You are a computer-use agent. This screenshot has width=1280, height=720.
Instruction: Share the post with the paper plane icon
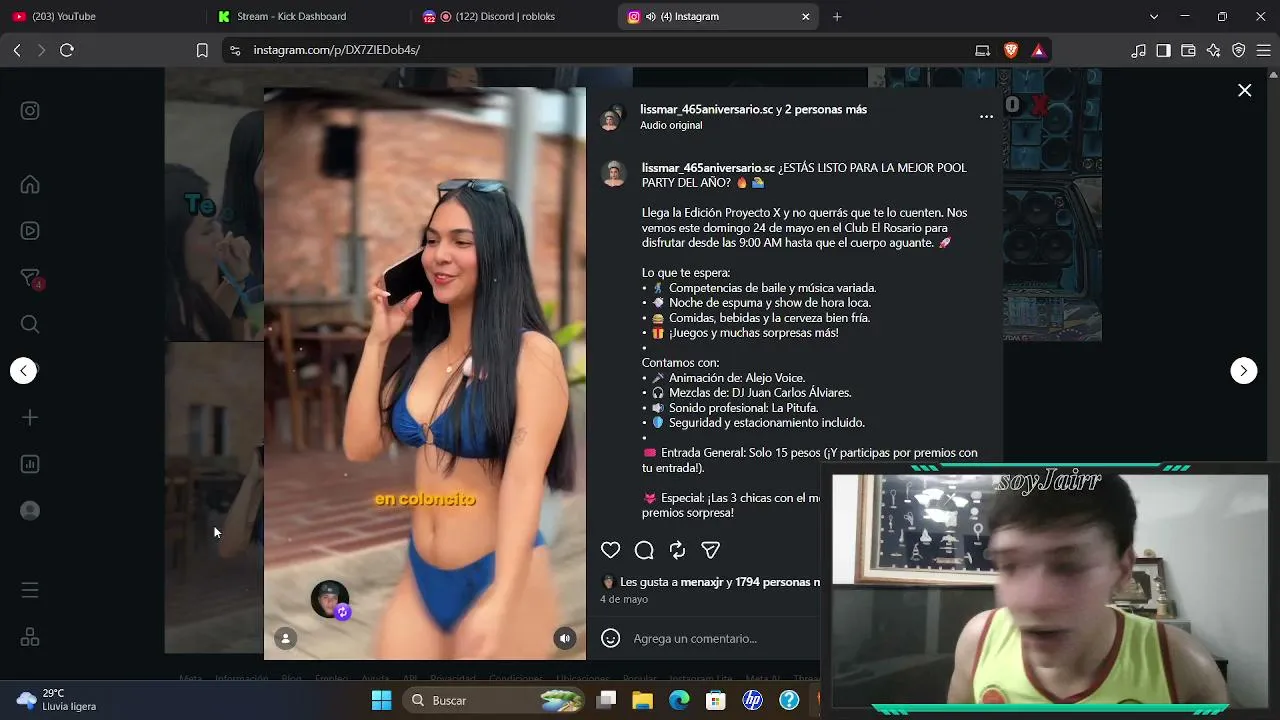711,550
